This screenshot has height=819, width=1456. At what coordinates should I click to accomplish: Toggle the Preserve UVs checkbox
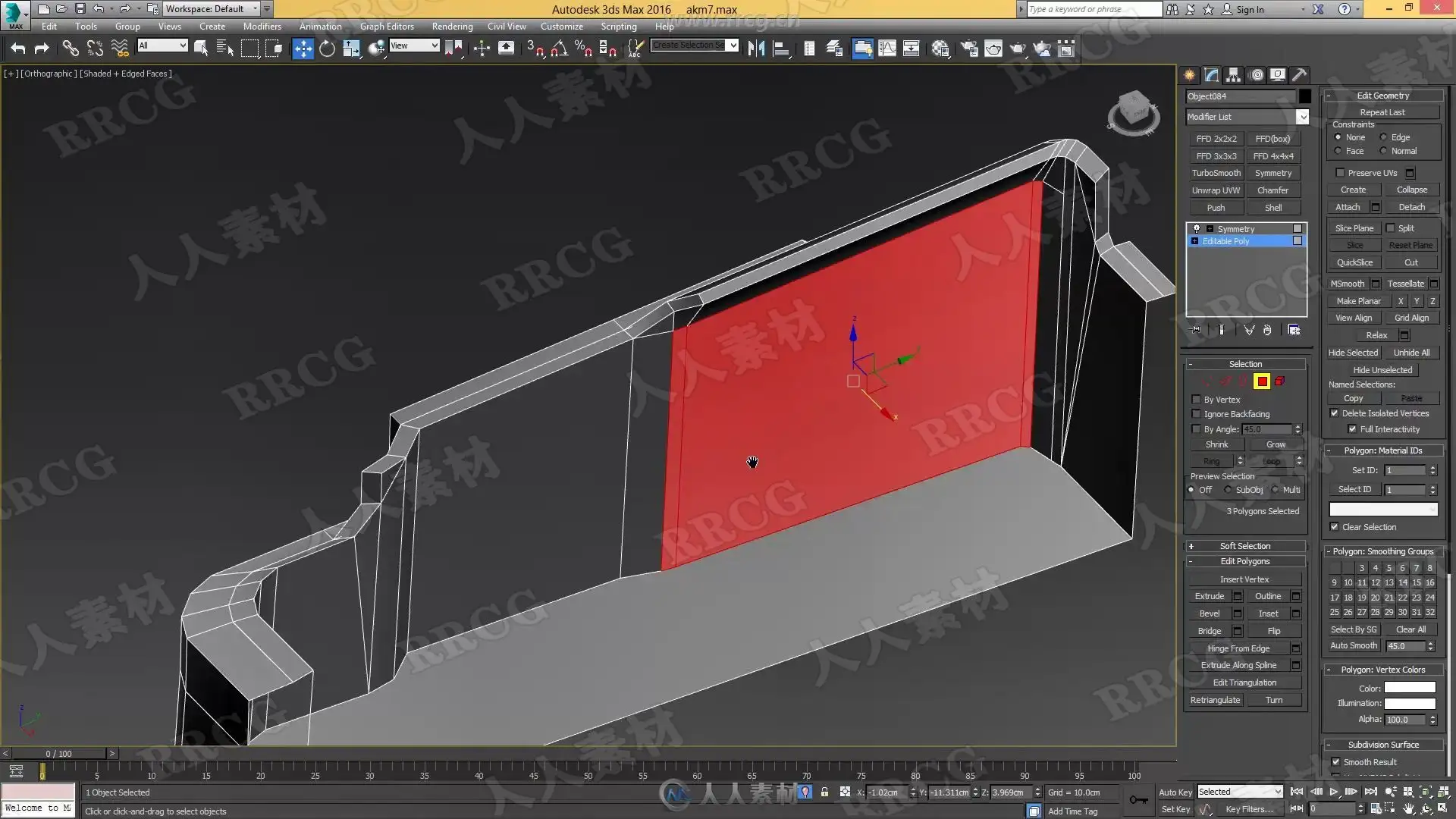[1340, 173]
